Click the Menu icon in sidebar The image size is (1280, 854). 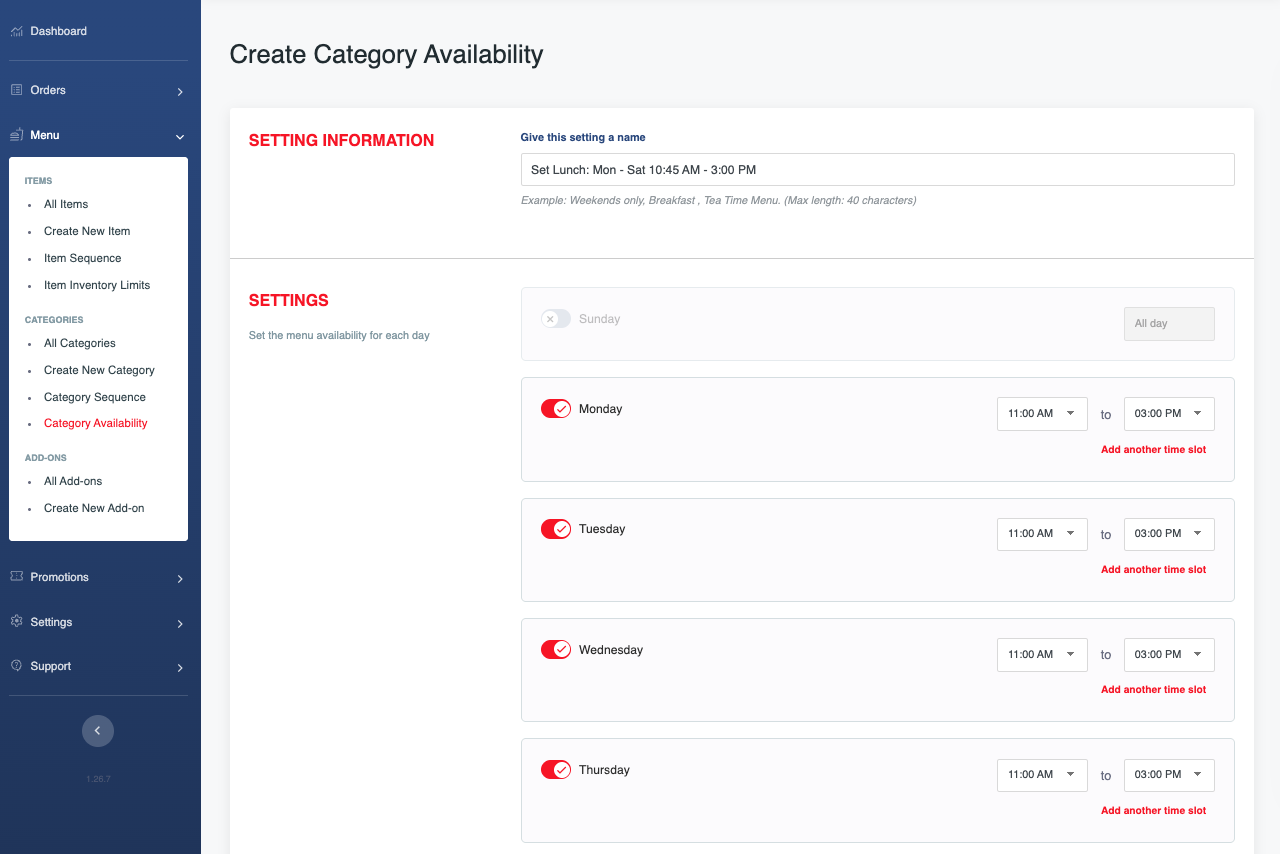[16, 135]
